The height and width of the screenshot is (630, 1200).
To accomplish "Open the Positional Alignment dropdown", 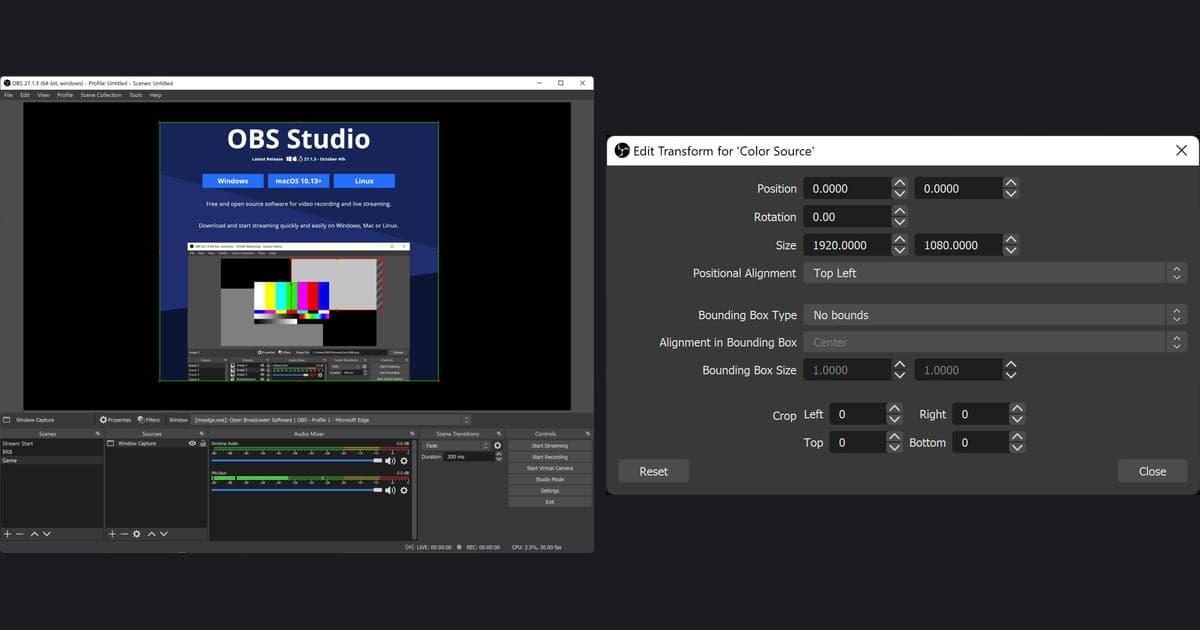I will coord(996,273).
